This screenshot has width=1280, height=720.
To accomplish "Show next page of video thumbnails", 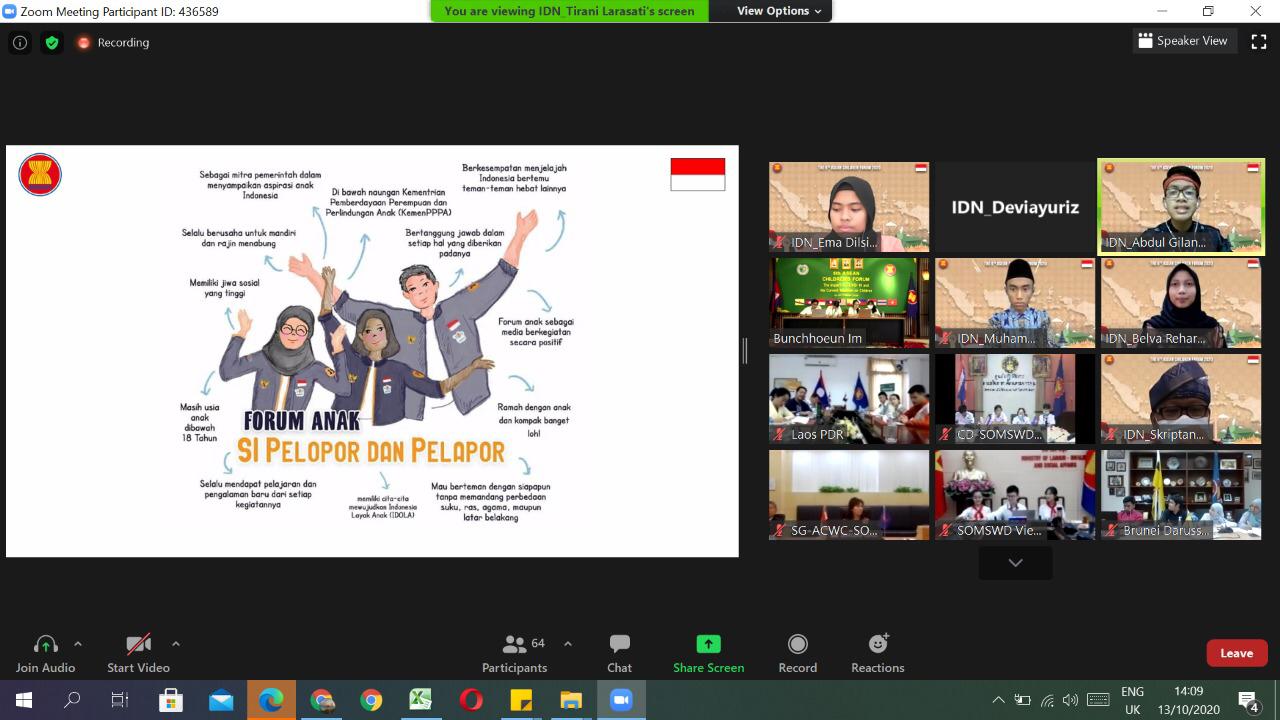I will [1015, 563].
